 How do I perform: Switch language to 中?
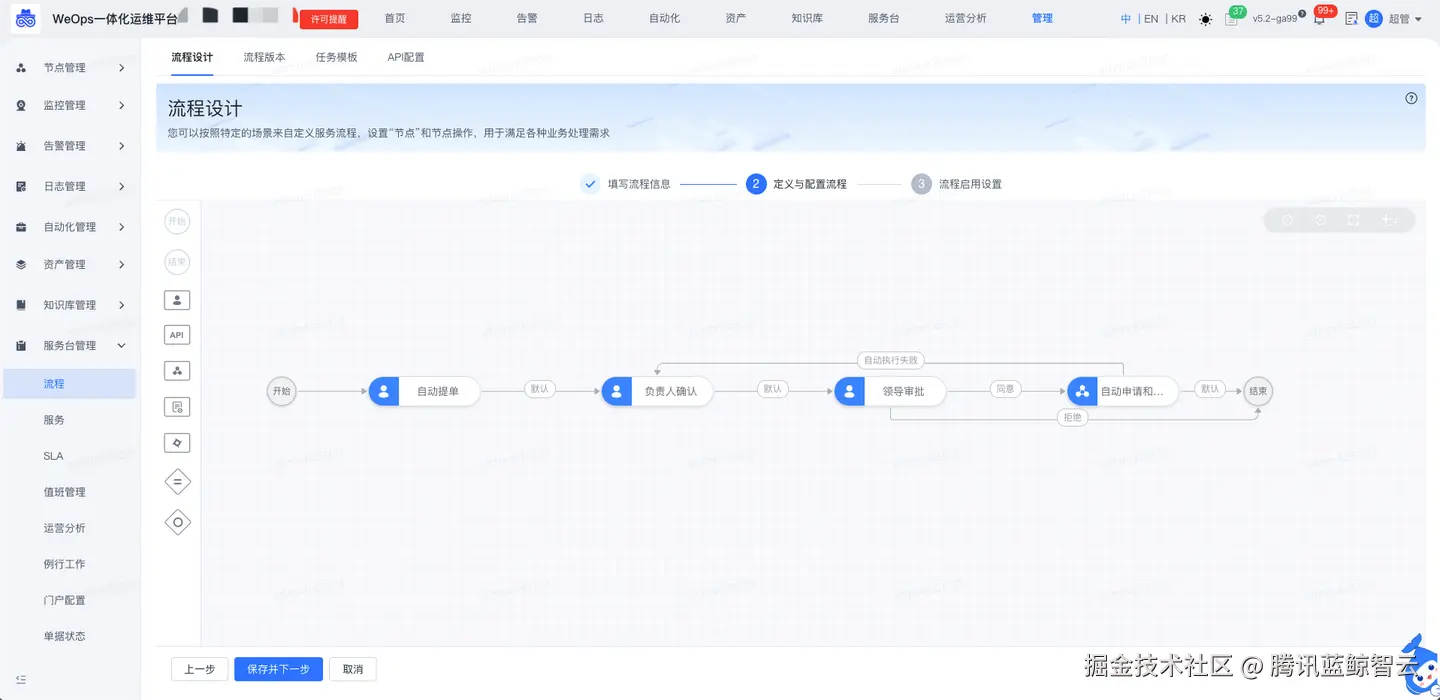(x=1126, y=19)
